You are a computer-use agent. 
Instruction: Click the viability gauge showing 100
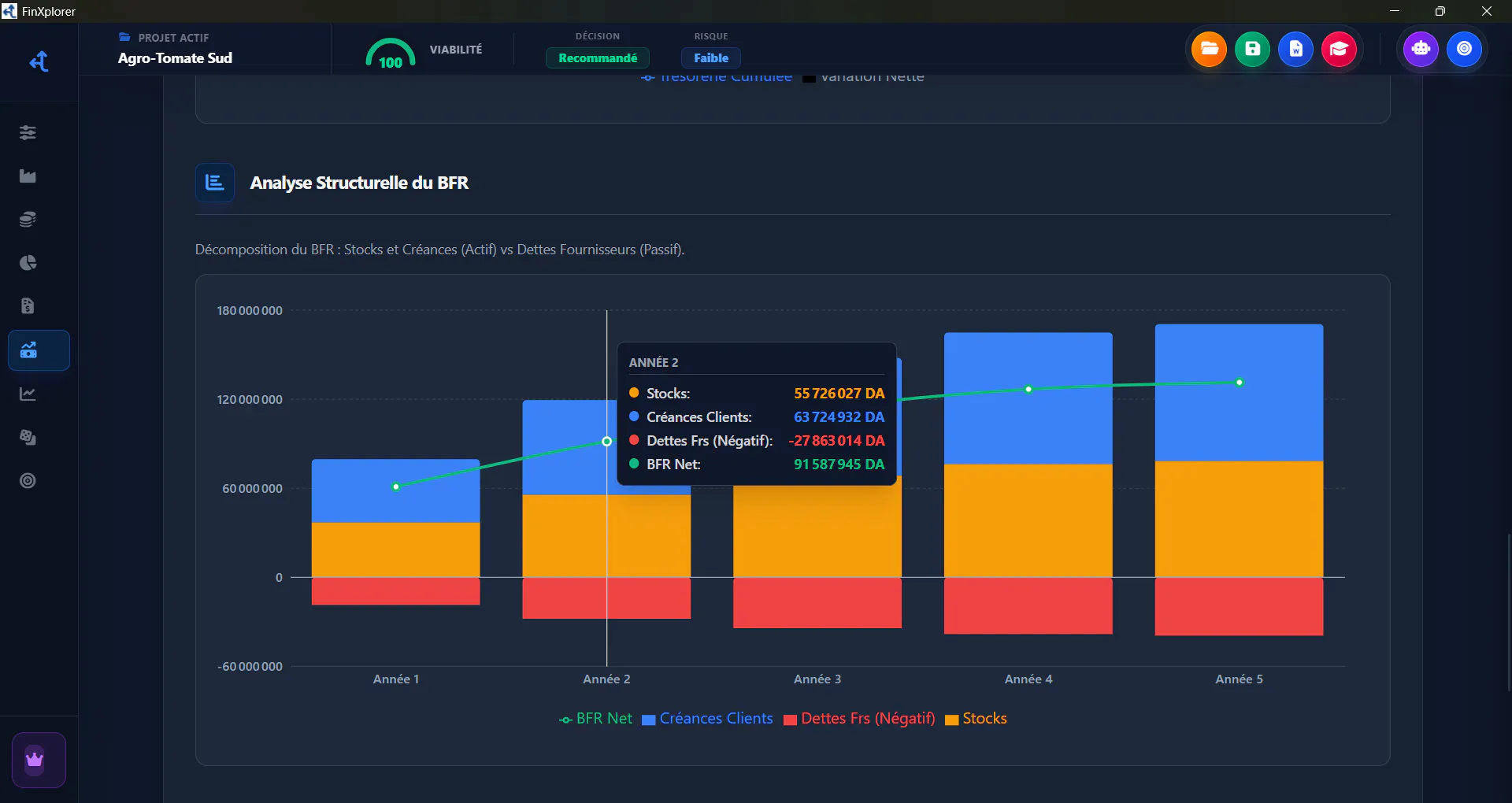point(391,52)
